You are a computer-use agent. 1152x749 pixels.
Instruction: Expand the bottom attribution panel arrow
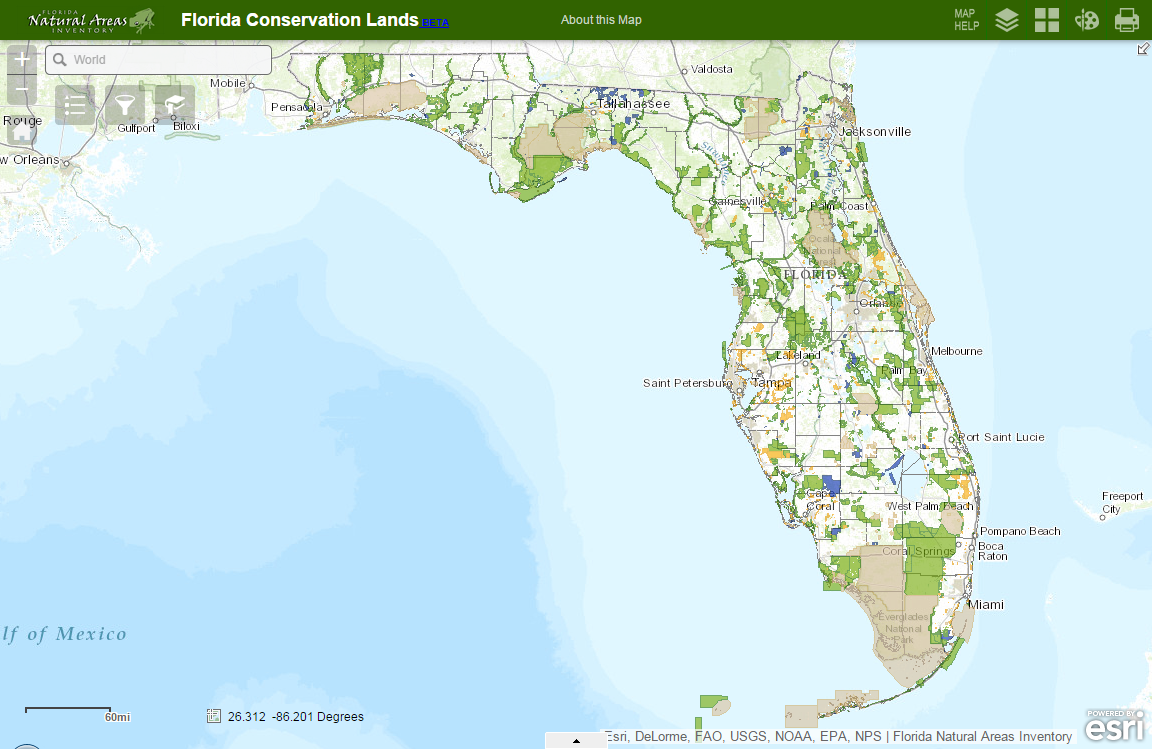576,742
